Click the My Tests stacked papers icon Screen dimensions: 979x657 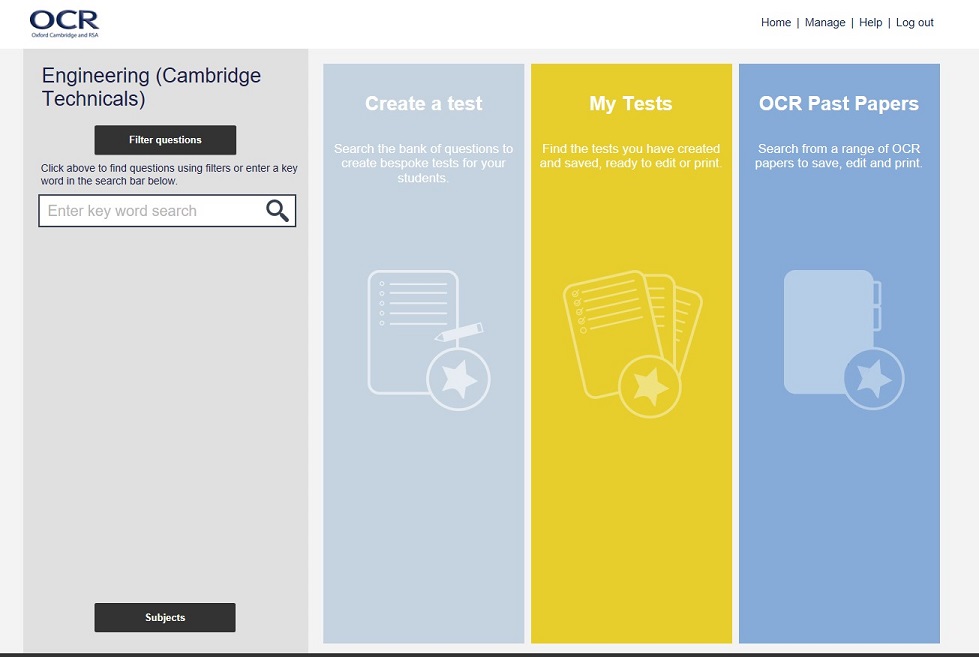point(632,344)
